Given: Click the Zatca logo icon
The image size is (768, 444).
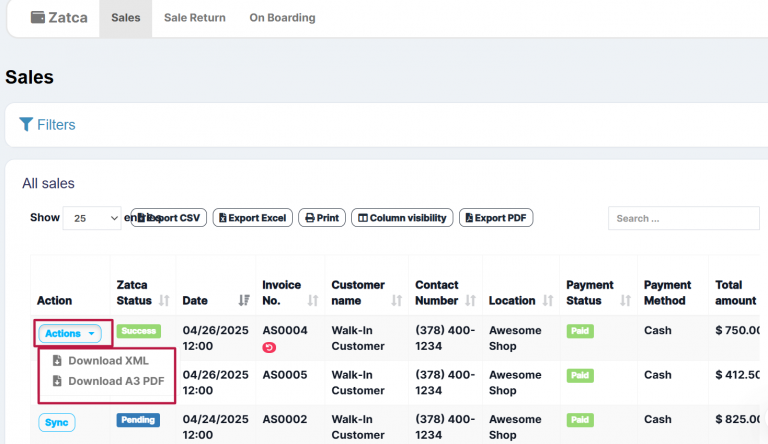Looking at the screenshot, I should pos(37,18).
